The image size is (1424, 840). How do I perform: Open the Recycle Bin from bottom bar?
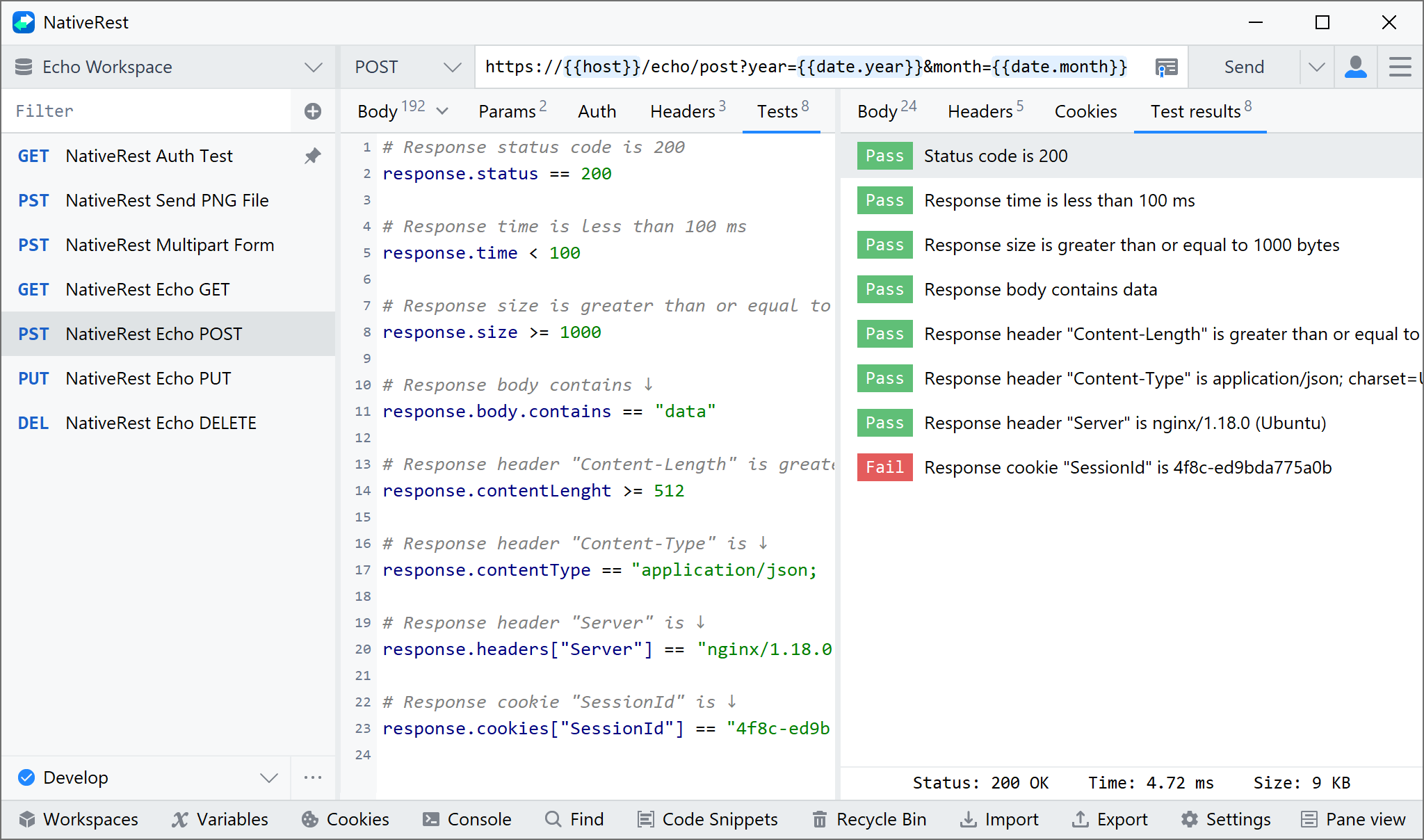click(x=869, y=819)
